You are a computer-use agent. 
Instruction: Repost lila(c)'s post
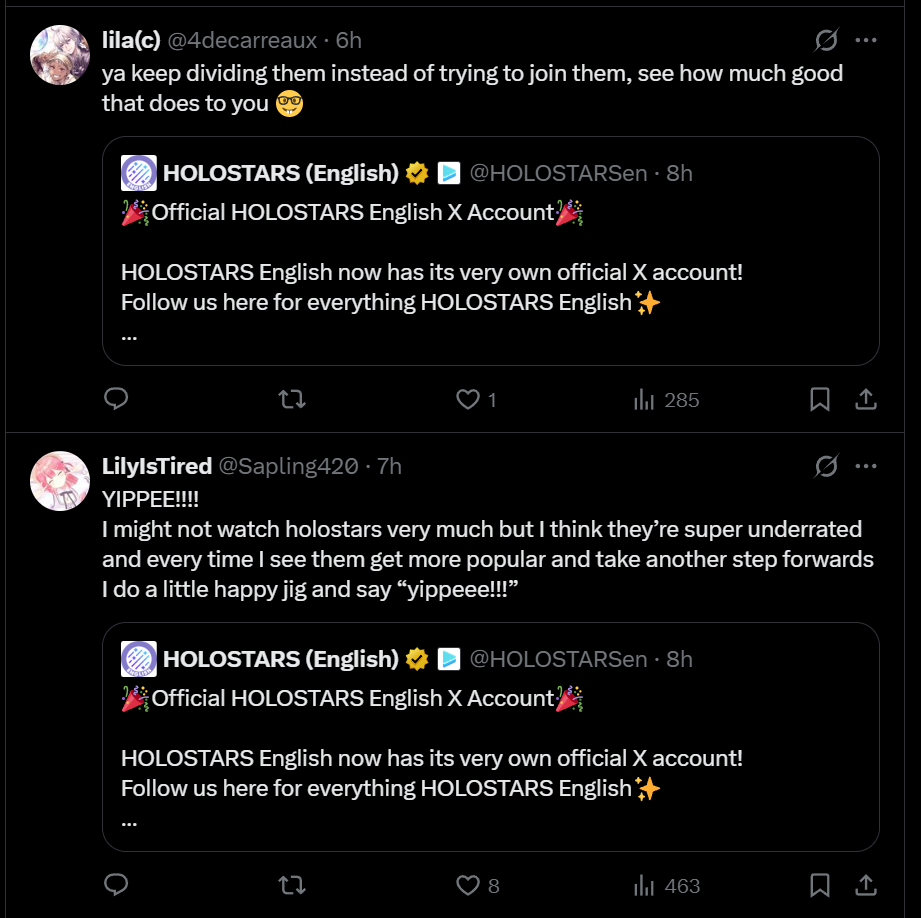point(291,400)
